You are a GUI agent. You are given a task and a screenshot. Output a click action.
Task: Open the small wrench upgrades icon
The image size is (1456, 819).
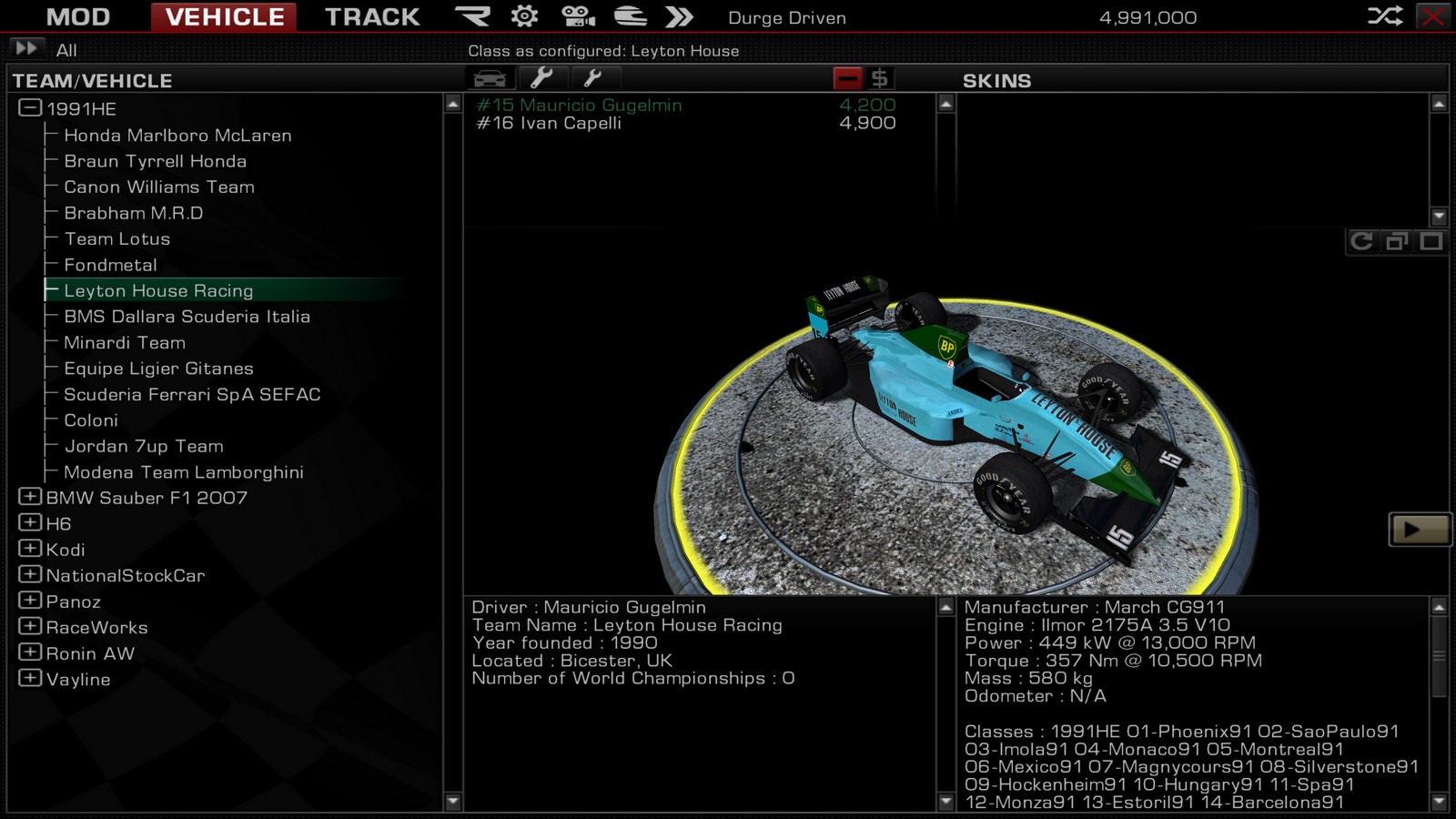(x=592, y=78)
